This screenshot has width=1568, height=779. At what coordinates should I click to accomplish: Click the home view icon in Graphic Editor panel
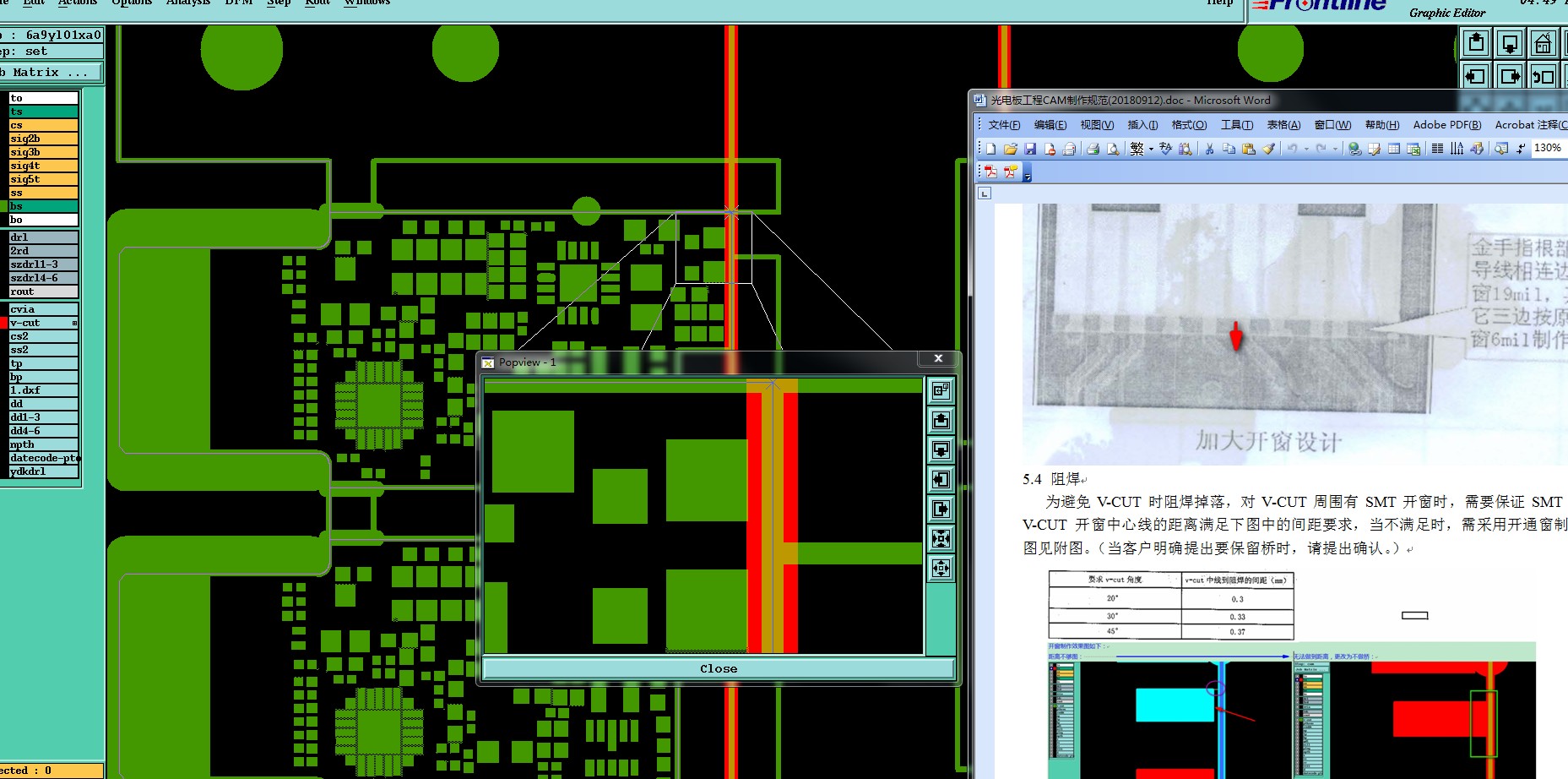pos(1544,42)
